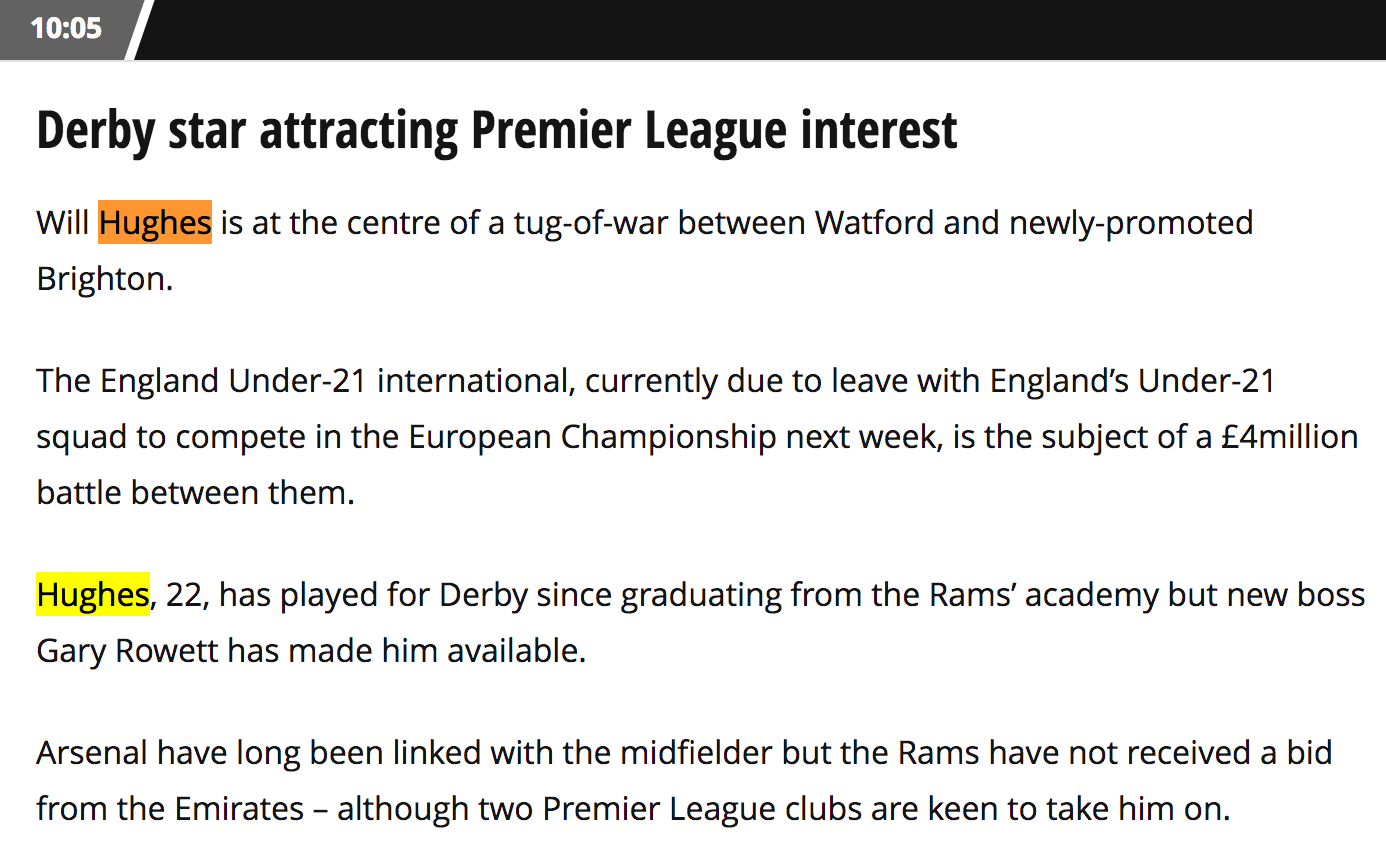The width and height of the screenshot is (1386, 864).
Task: Click the word 'Watford' in first paragraph
Action: tap(875, 222)
